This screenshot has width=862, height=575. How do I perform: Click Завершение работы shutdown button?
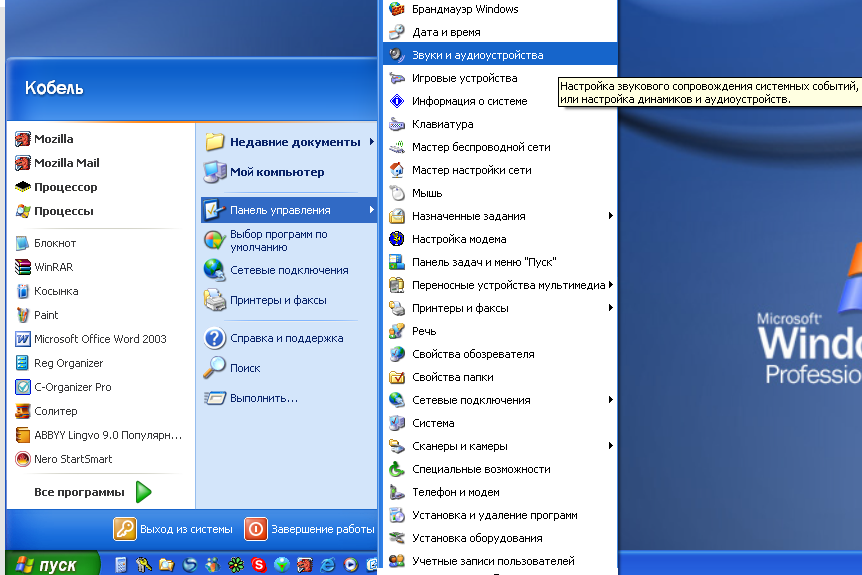pos(310,529)
